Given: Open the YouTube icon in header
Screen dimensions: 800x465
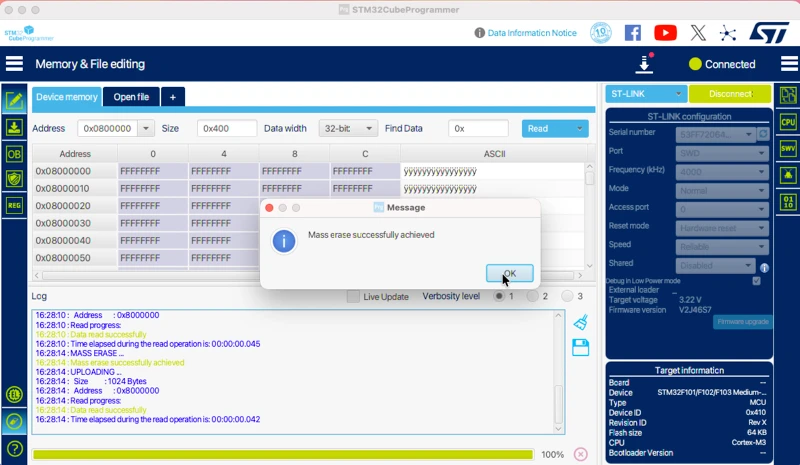Looking at the screenshot, I should 665,33.
